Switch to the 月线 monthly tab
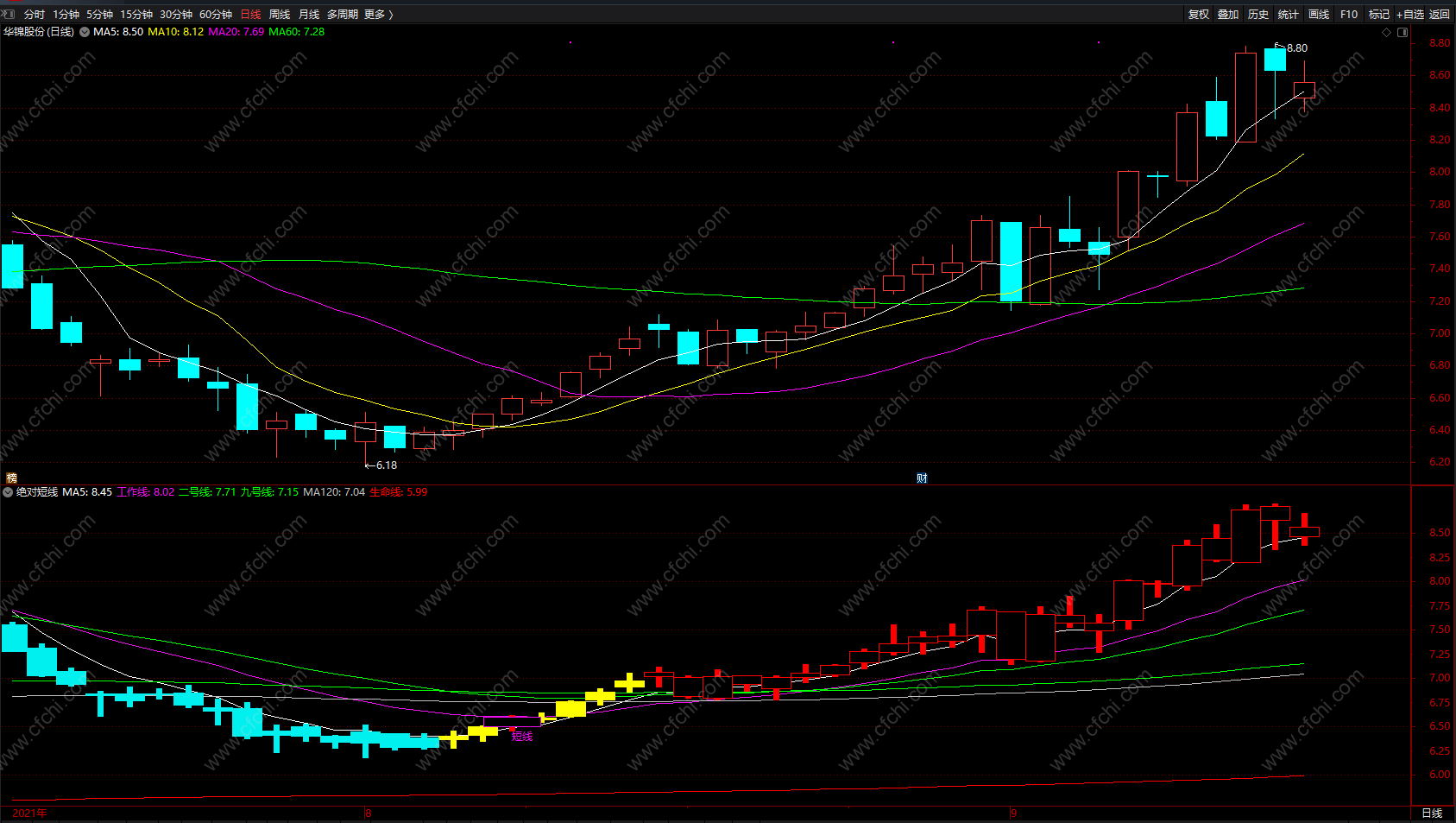The width and height of the screenshot is (1456, 823). pos(309,15)
